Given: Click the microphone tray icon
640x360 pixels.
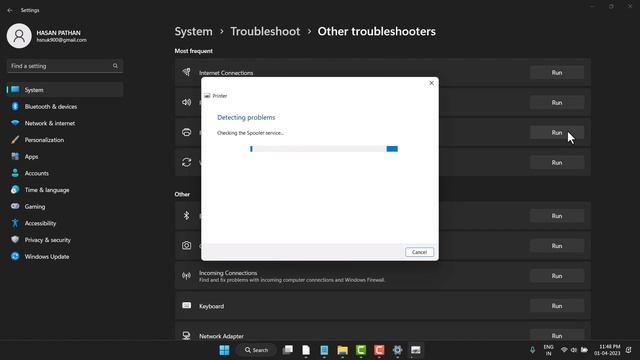Looking at the screenshot, I should pyautogui.click(x=532, y=350).
